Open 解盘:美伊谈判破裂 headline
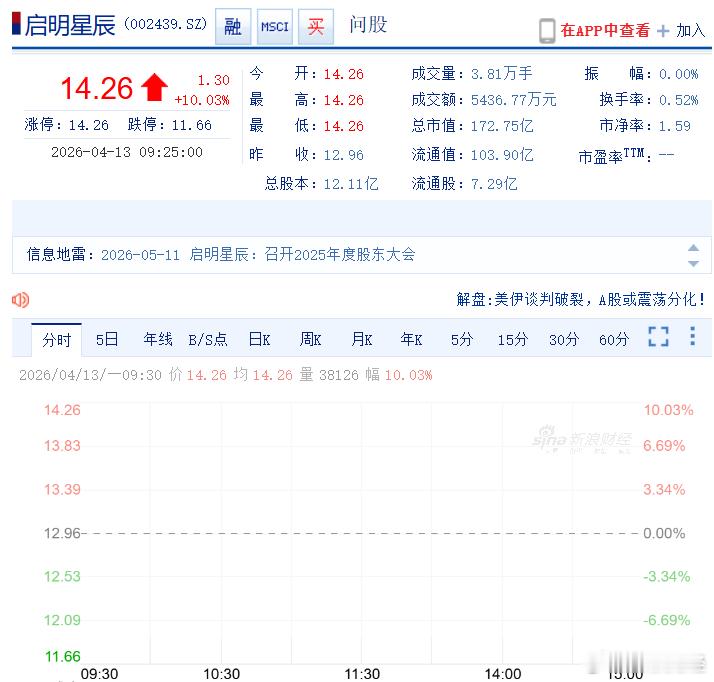 [x=581, y=300]
